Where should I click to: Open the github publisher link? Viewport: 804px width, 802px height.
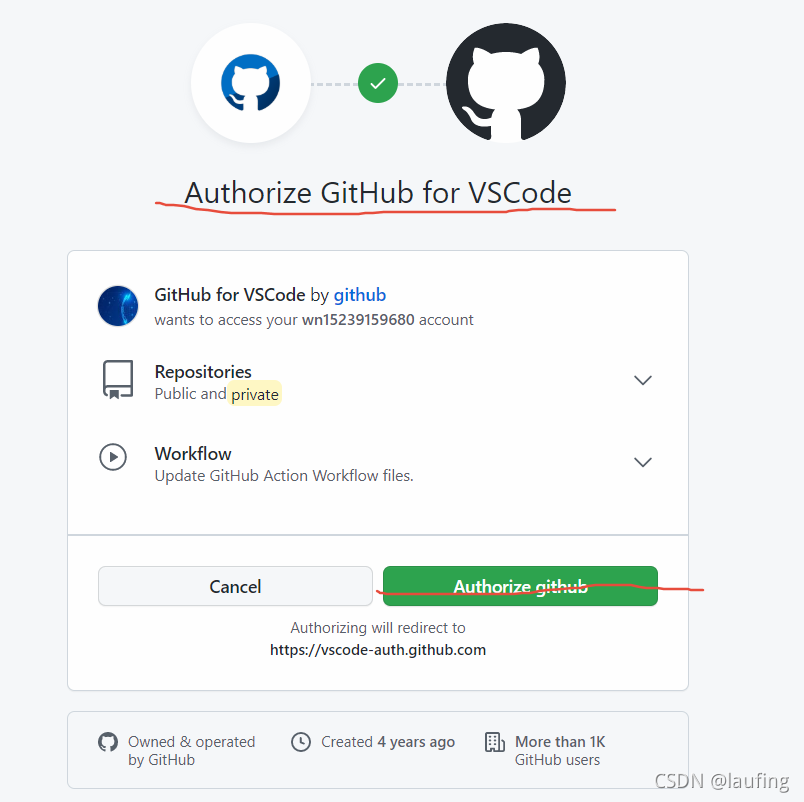(x=360, y=295)
